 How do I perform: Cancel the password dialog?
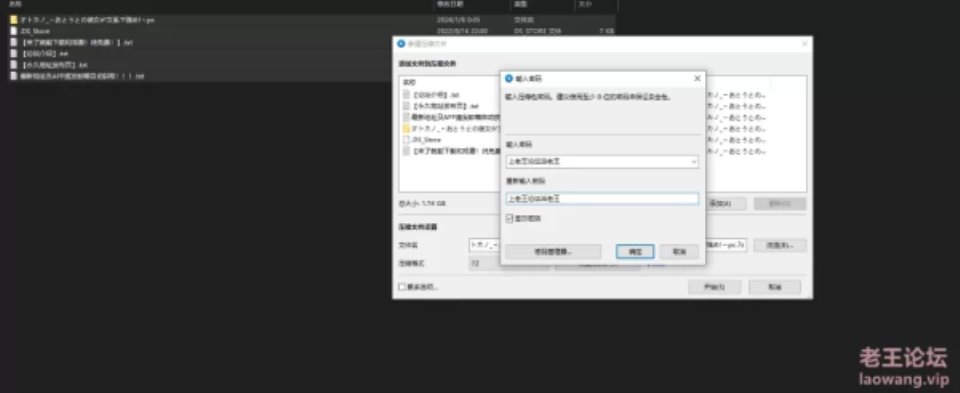pyautogui.click(x=679, y=252)
